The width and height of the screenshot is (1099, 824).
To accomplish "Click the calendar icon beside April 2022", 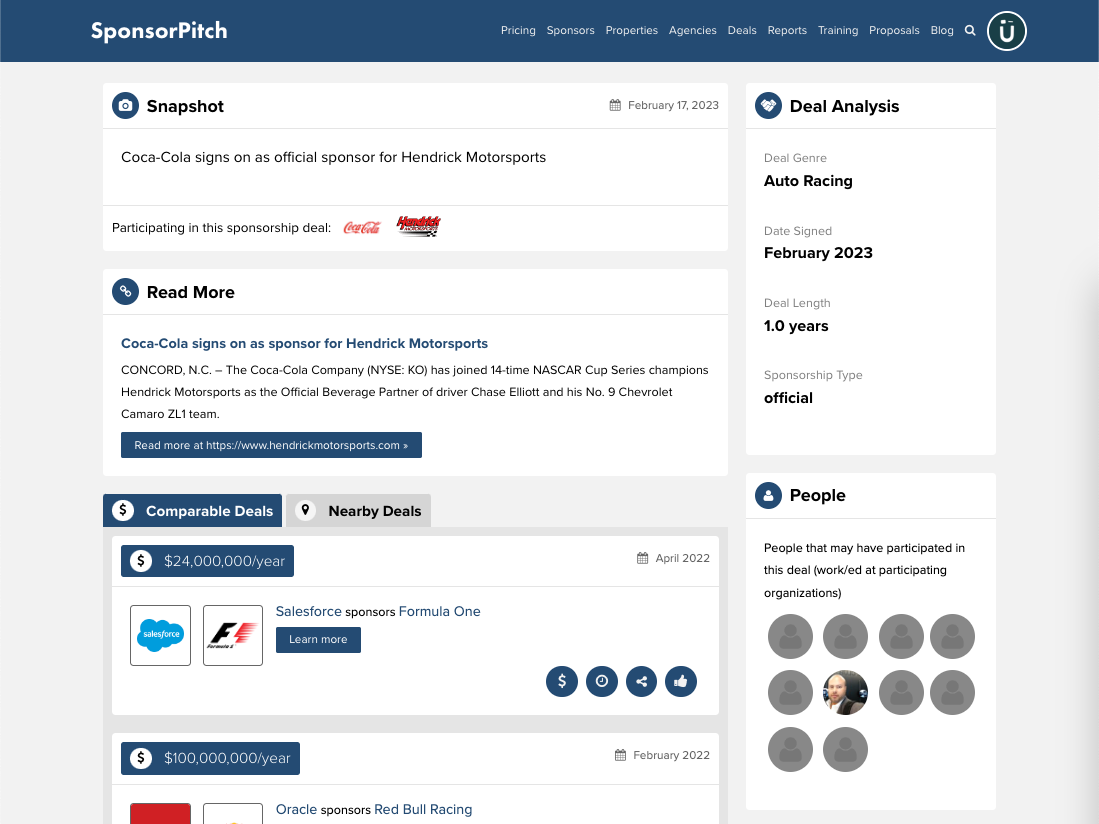I will pos(642,558).
